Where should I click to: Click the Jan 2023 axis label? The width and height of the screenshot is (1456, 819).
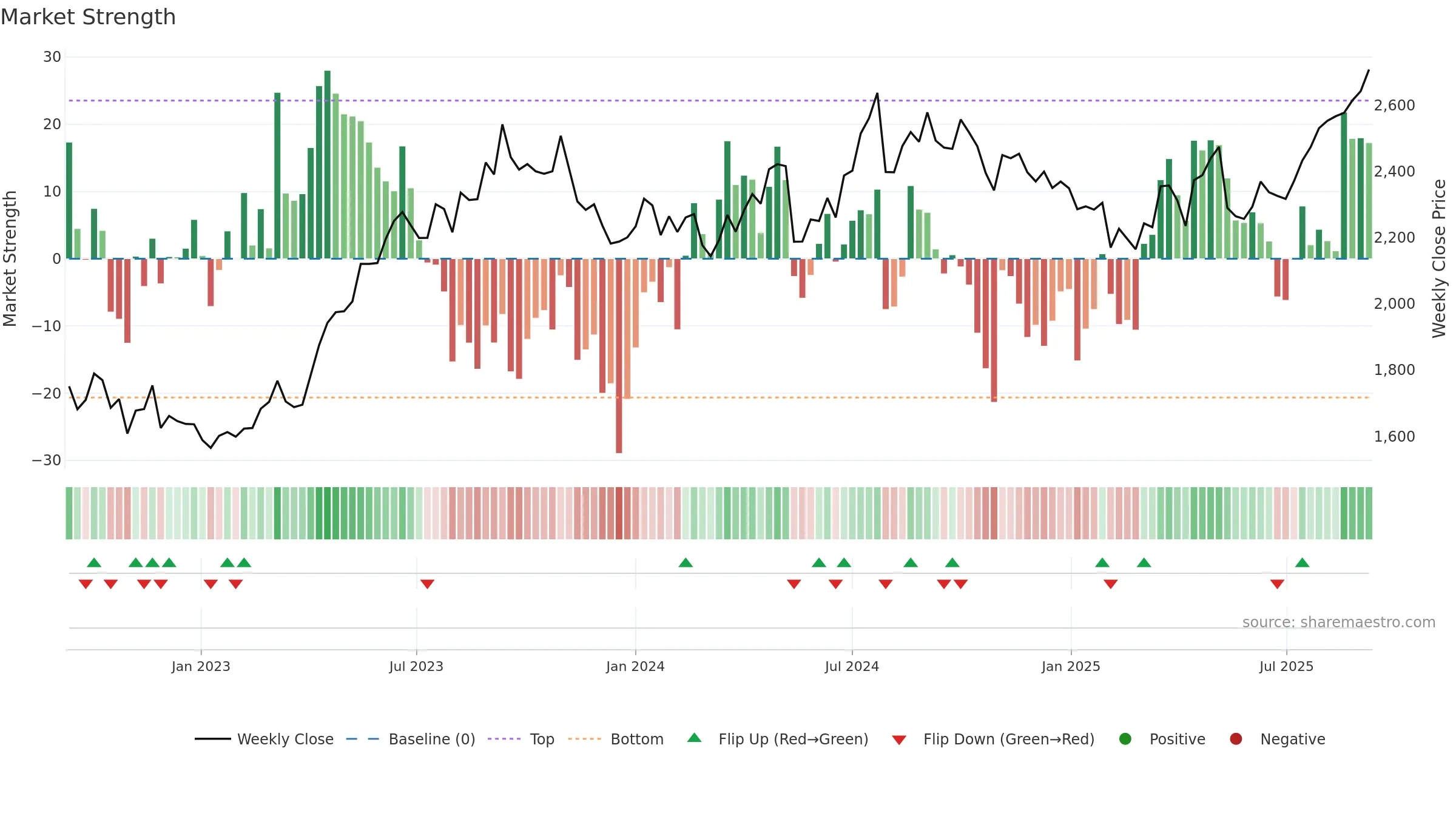pos(201,666)
